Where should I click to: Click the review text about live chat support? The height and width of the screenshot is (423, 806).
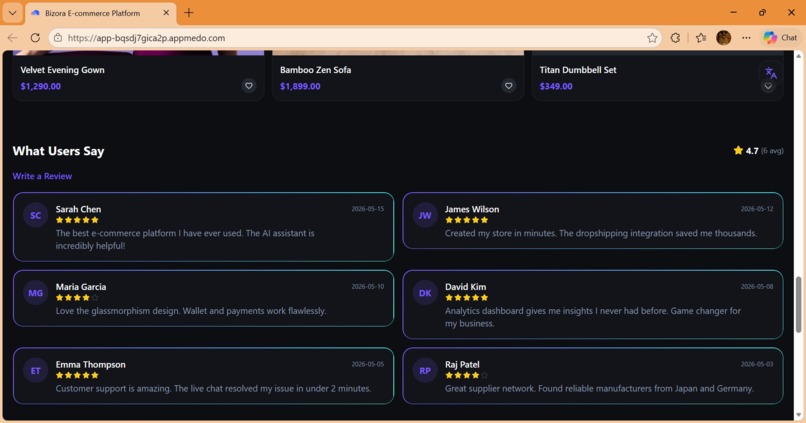coord(213,389)
